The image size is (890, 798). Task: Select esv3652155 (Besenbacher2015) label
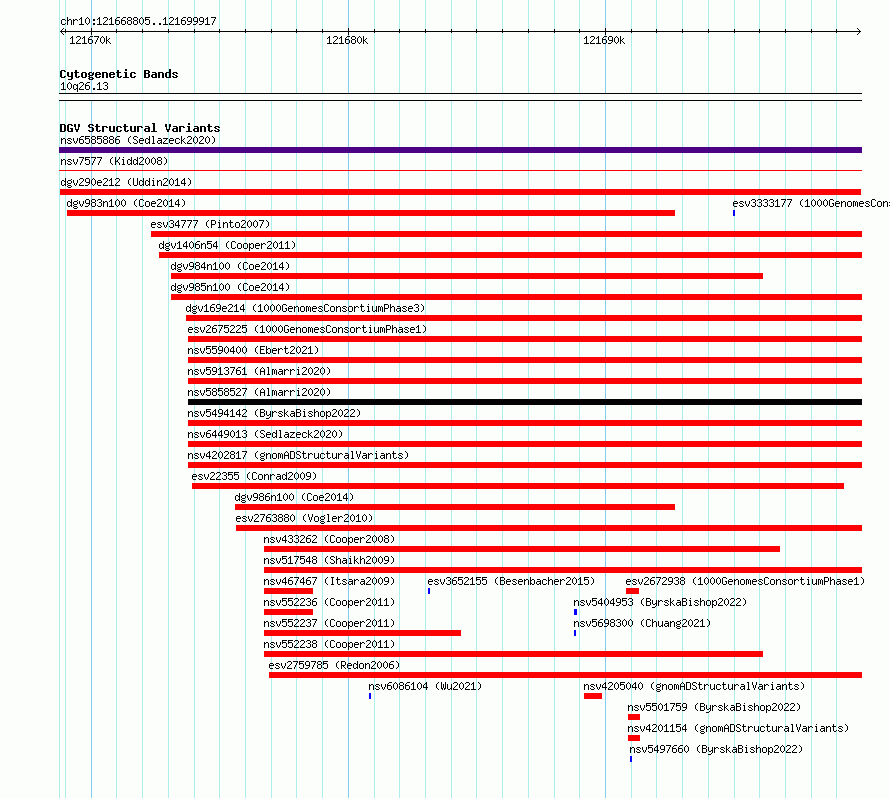pos(511,581)
